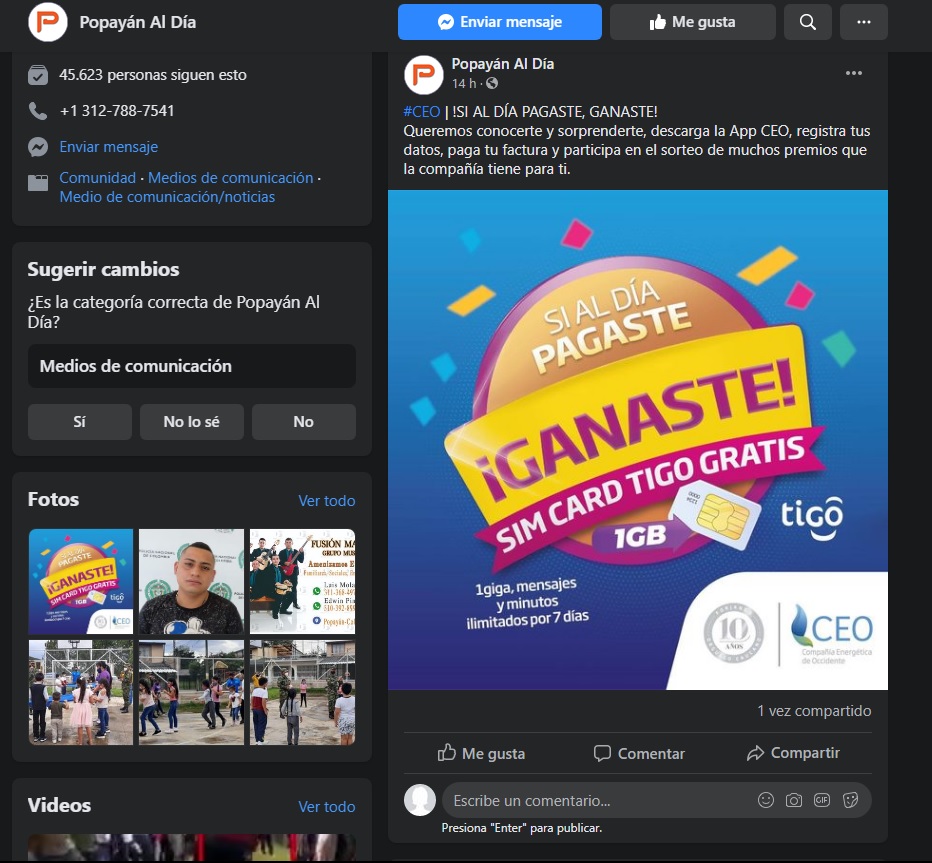
Task: Click the phone number +1 312-788-7541
Action: [116, 111]
